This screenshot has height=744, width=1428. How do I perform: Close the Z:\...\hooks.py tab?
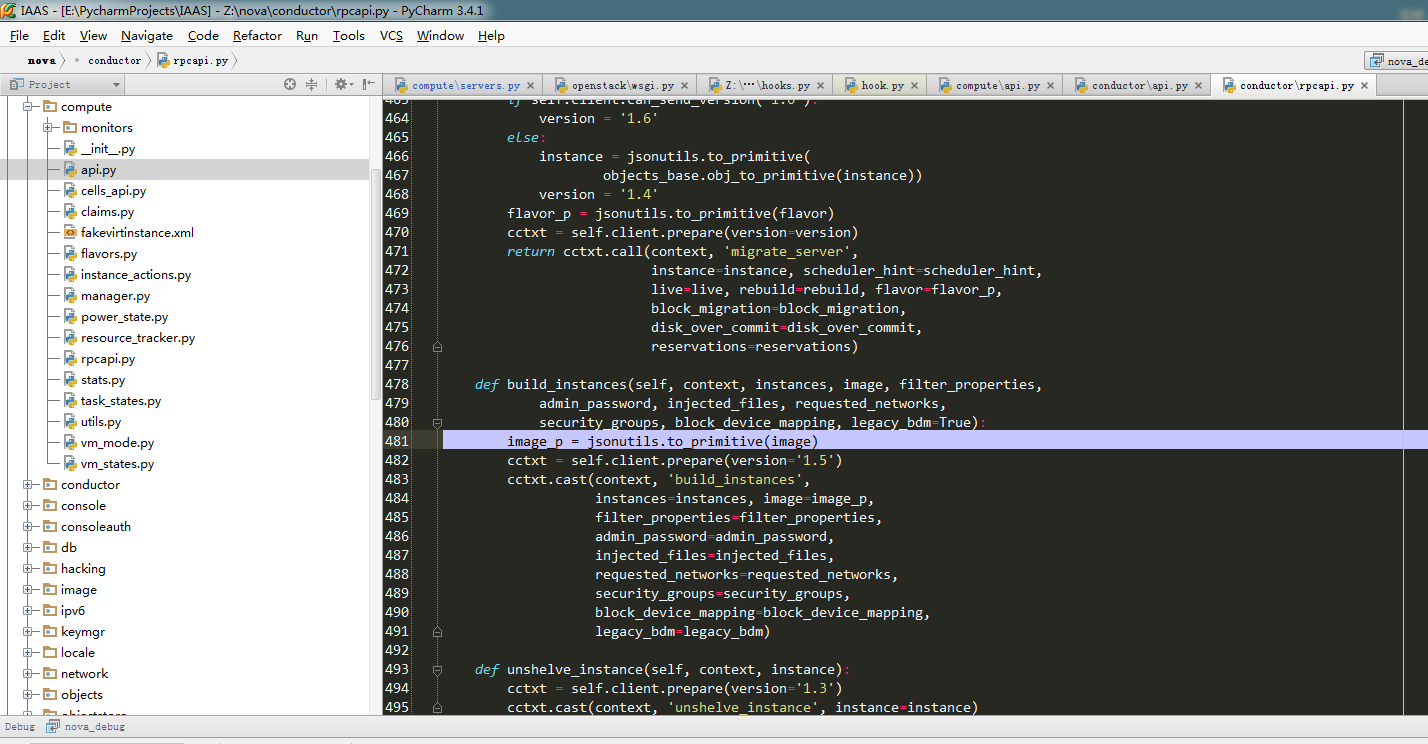pyautogui.click(x=821, y=86)
